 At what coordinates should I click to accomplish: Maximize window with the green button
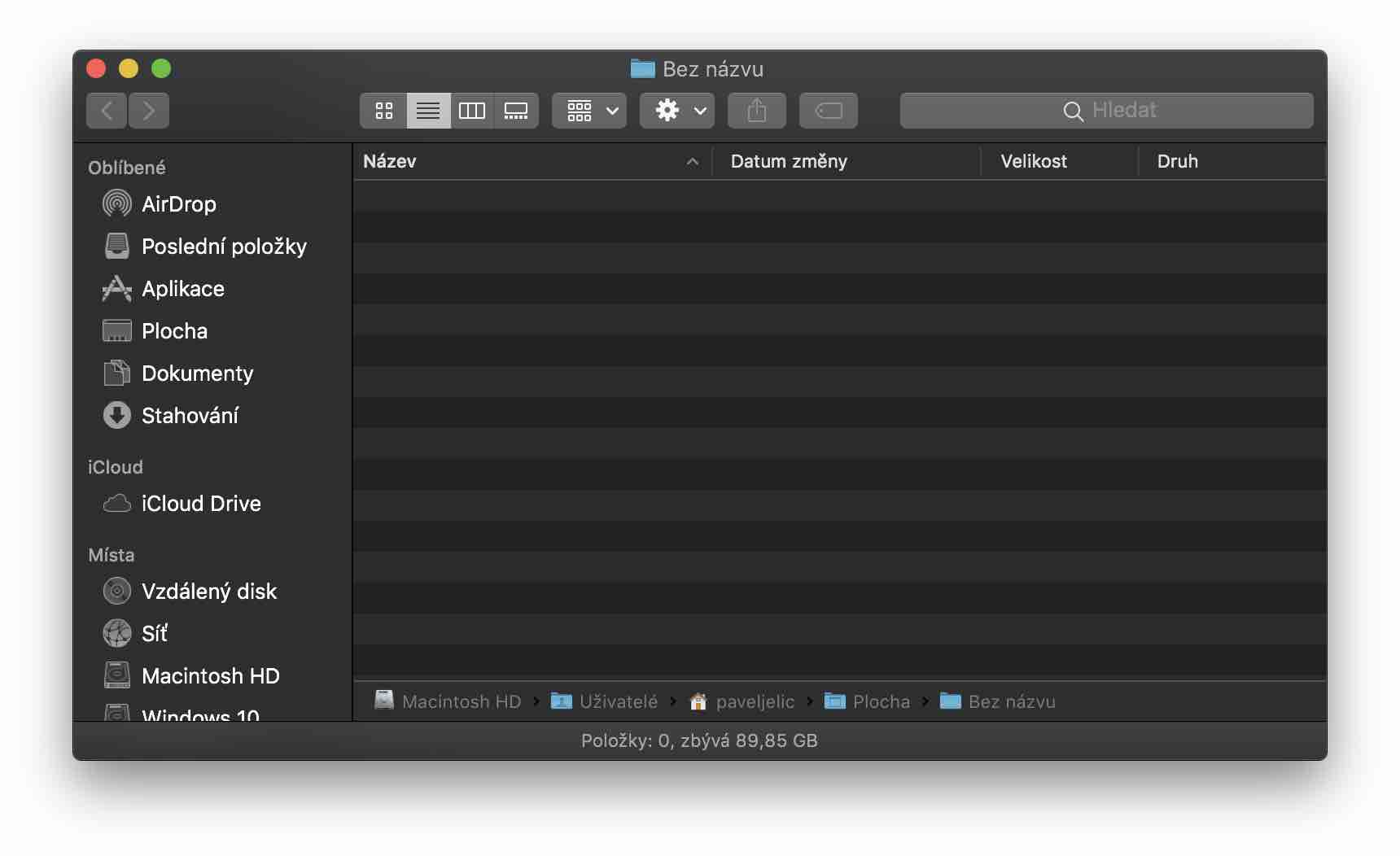click(161, 68)
